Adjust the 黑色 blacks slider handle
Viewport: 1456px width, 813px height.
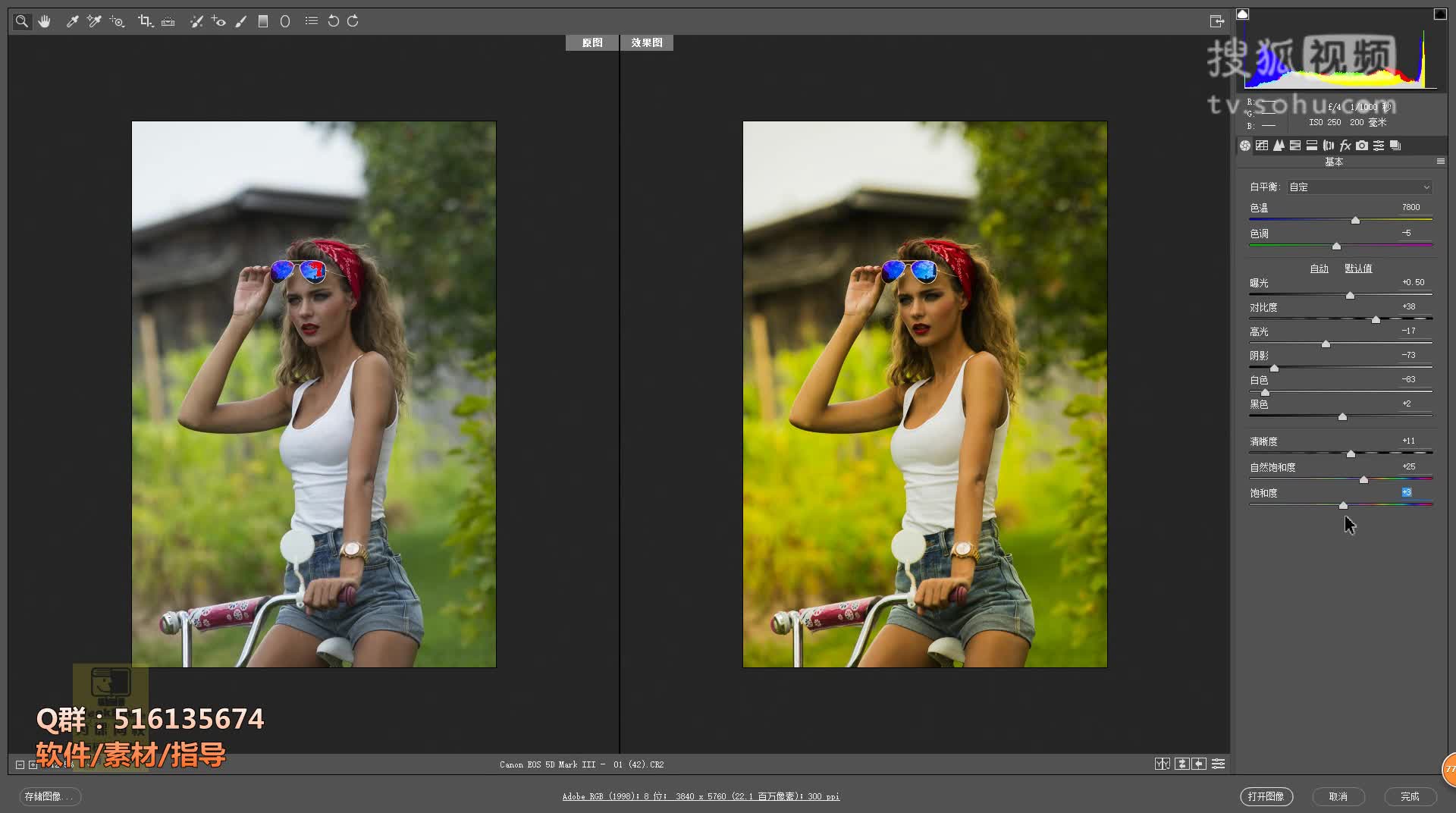tap(1343, 417)
